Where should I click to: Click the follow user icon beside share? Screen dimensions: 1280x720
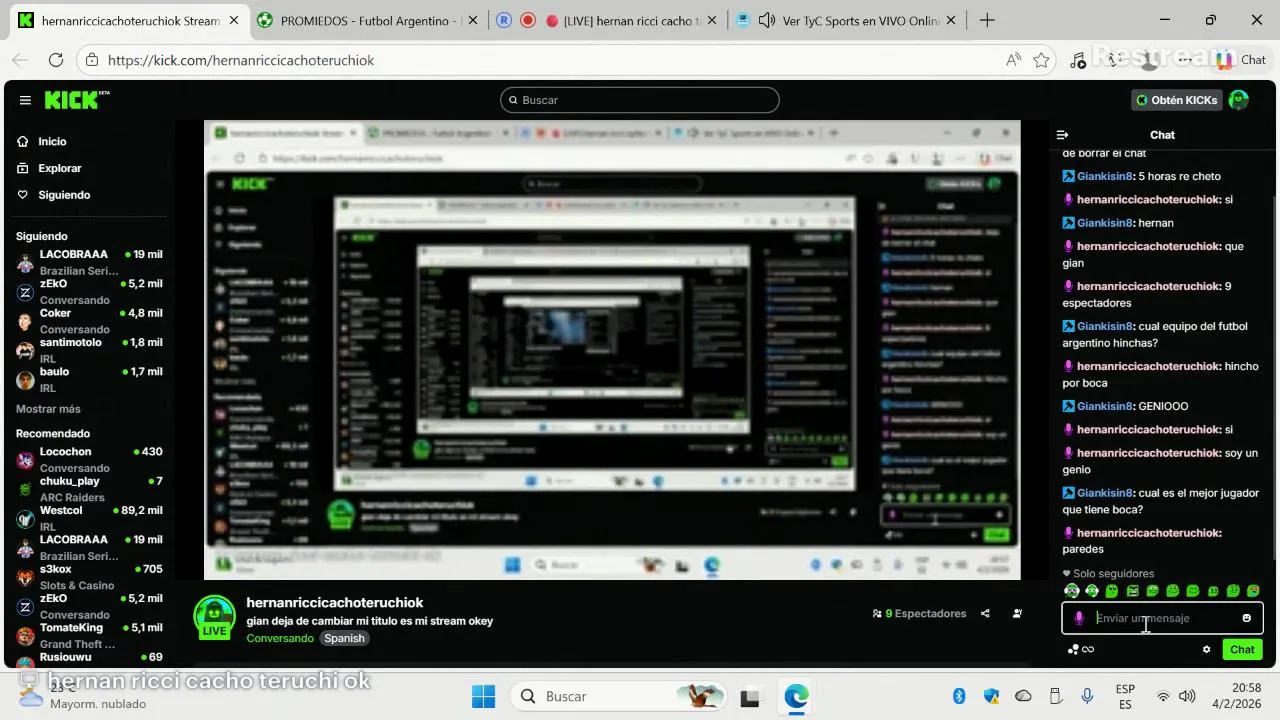(1017, 614)
